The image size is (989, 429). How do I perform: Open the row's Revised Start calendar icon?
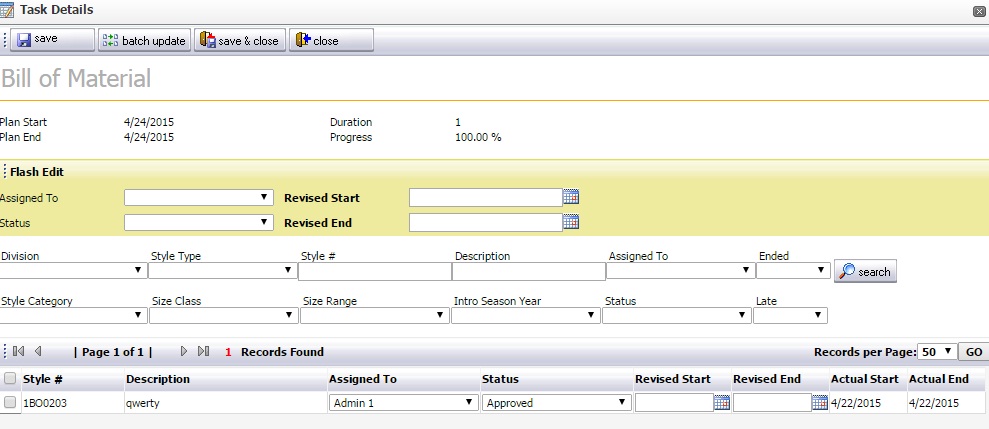(x=722, y=403)
